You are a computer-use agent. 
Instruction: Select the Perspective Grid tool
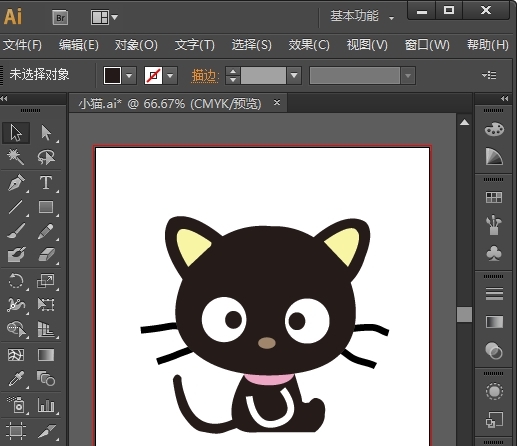pyautogui.click(x=46, y=329)
